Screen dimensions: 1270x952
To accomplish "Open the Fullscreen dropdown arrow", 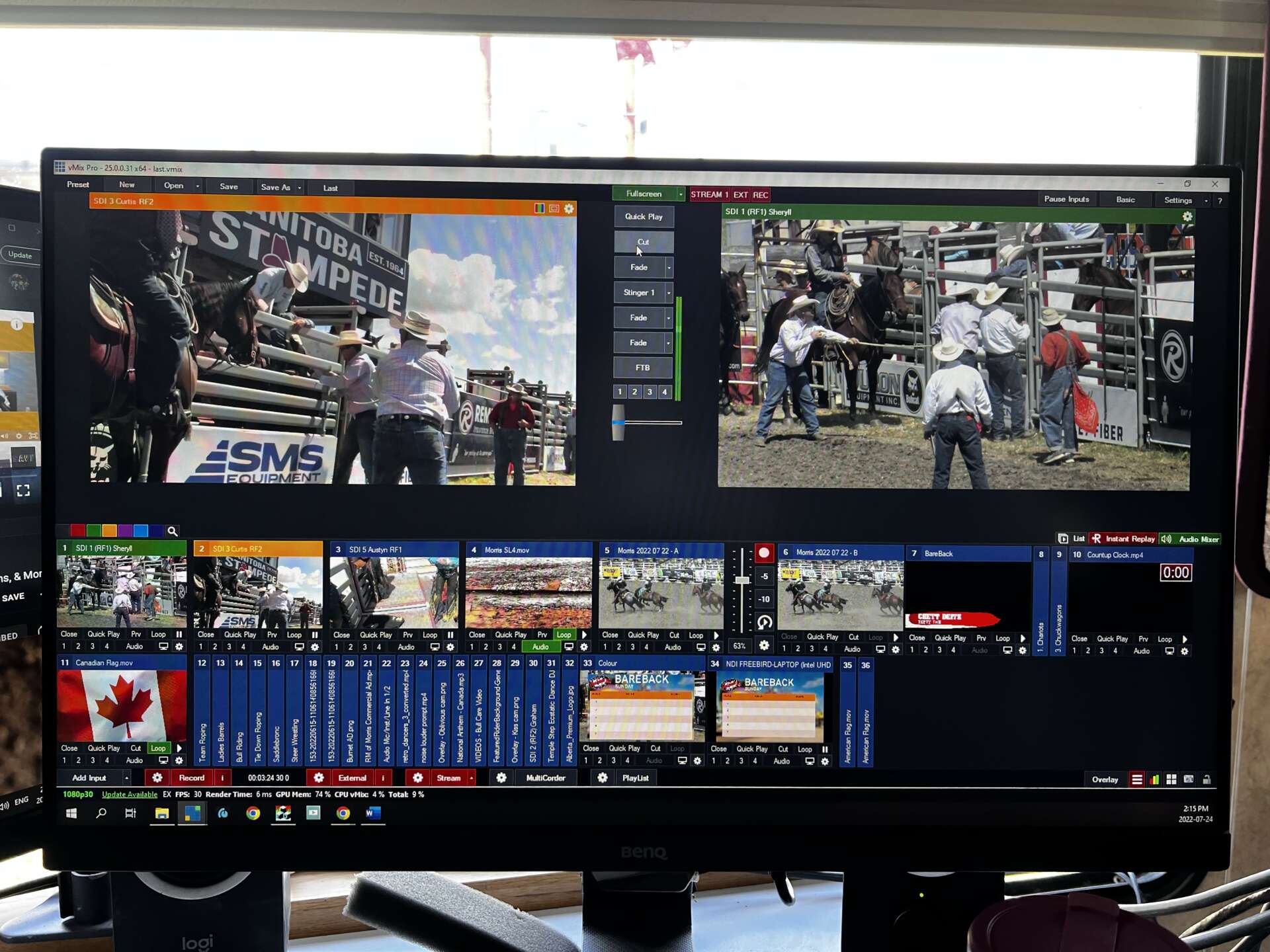I will [x=680, y=194].
